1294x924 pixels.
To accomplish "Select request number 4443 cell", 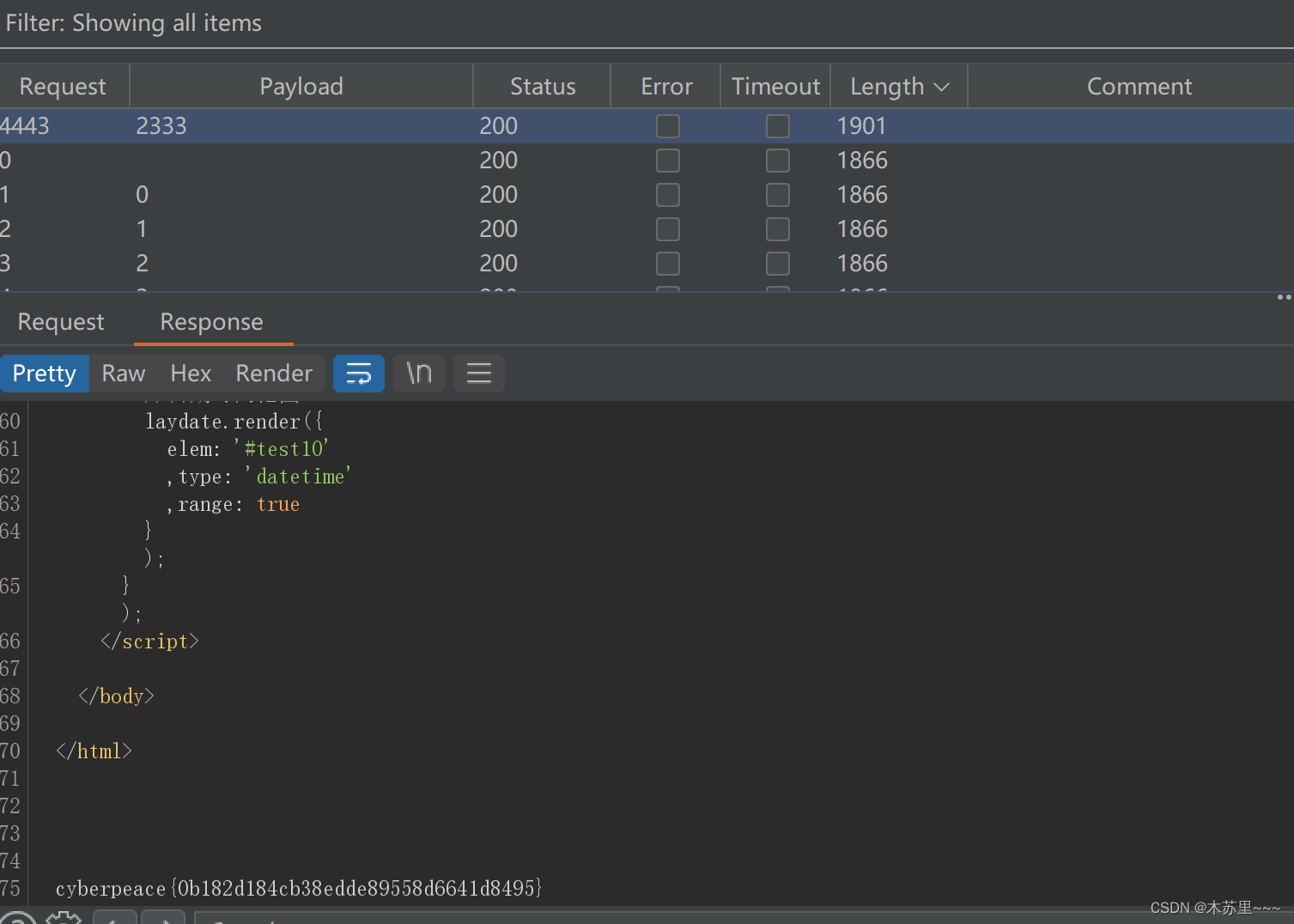I will tap(25, 126).
